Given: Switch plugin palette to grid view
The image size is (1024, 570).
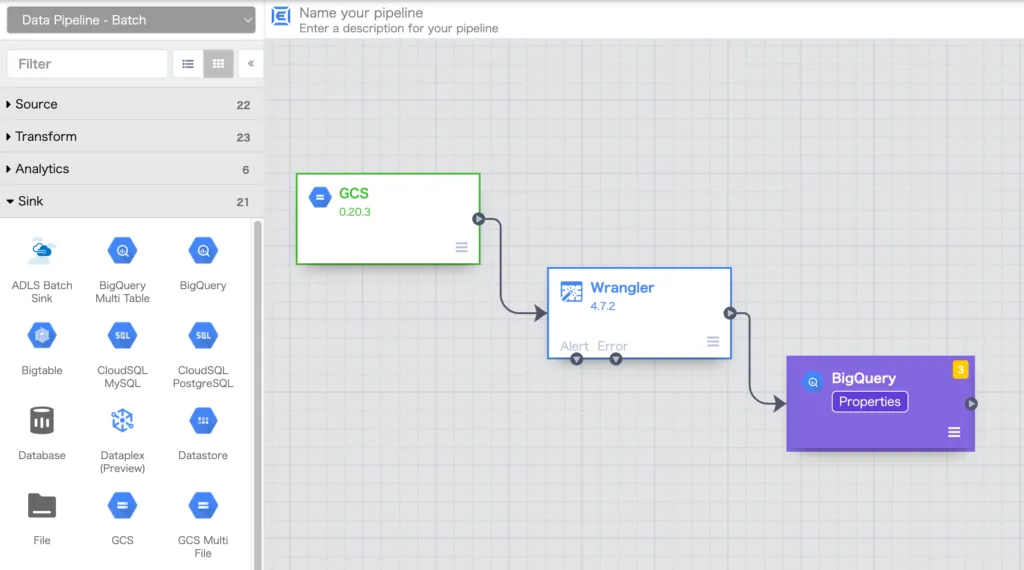Looking at the screenshot, I should pyautogui.click(x=218, y=64).
